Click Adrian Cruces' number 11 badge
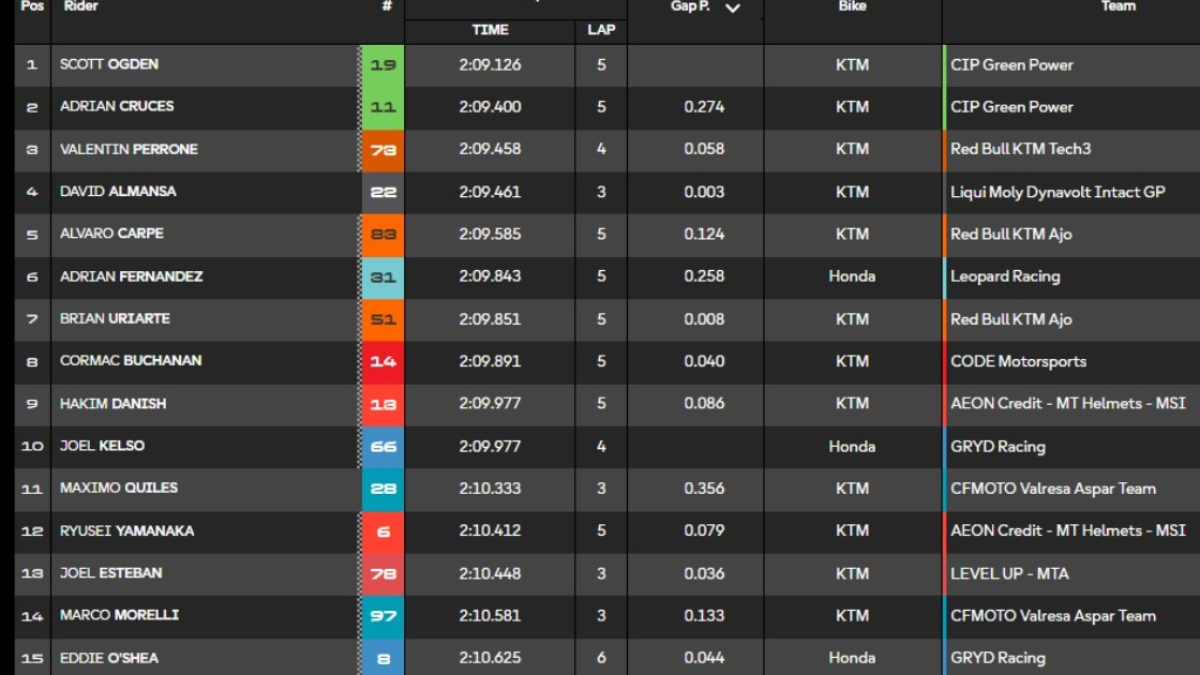 click(383, 107)
